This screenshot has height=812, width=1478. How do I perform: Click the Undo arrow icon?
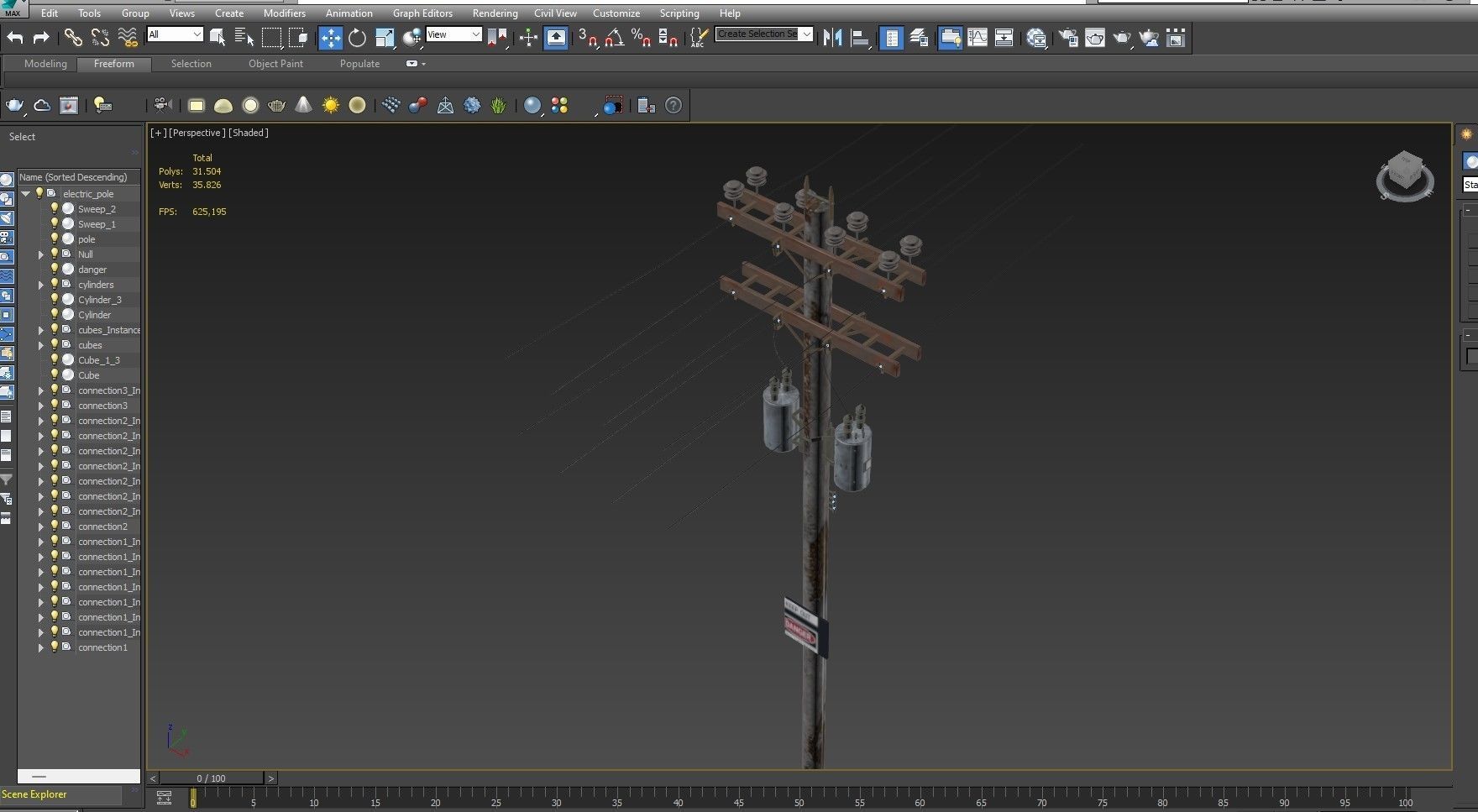coord(15,37)
